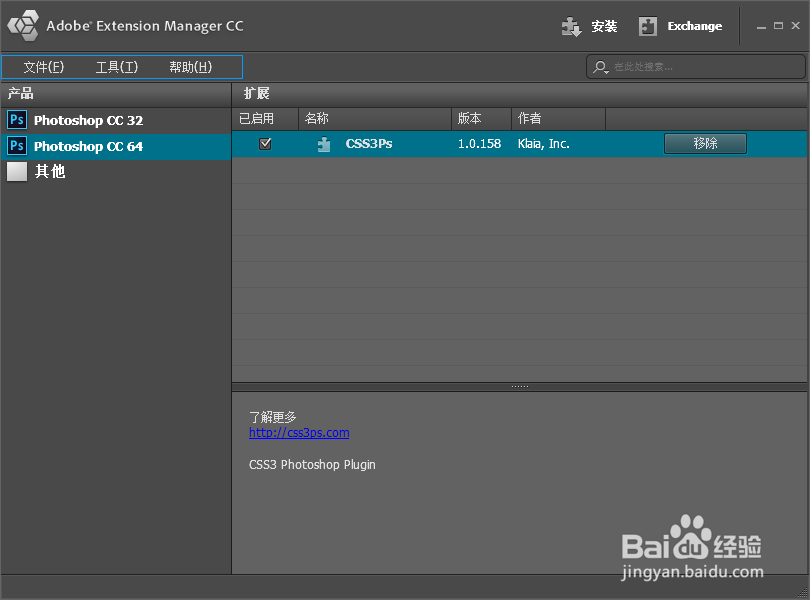Sort by 版本 column header
This screenshot has height=600, width=810.
tap(481, 119)
